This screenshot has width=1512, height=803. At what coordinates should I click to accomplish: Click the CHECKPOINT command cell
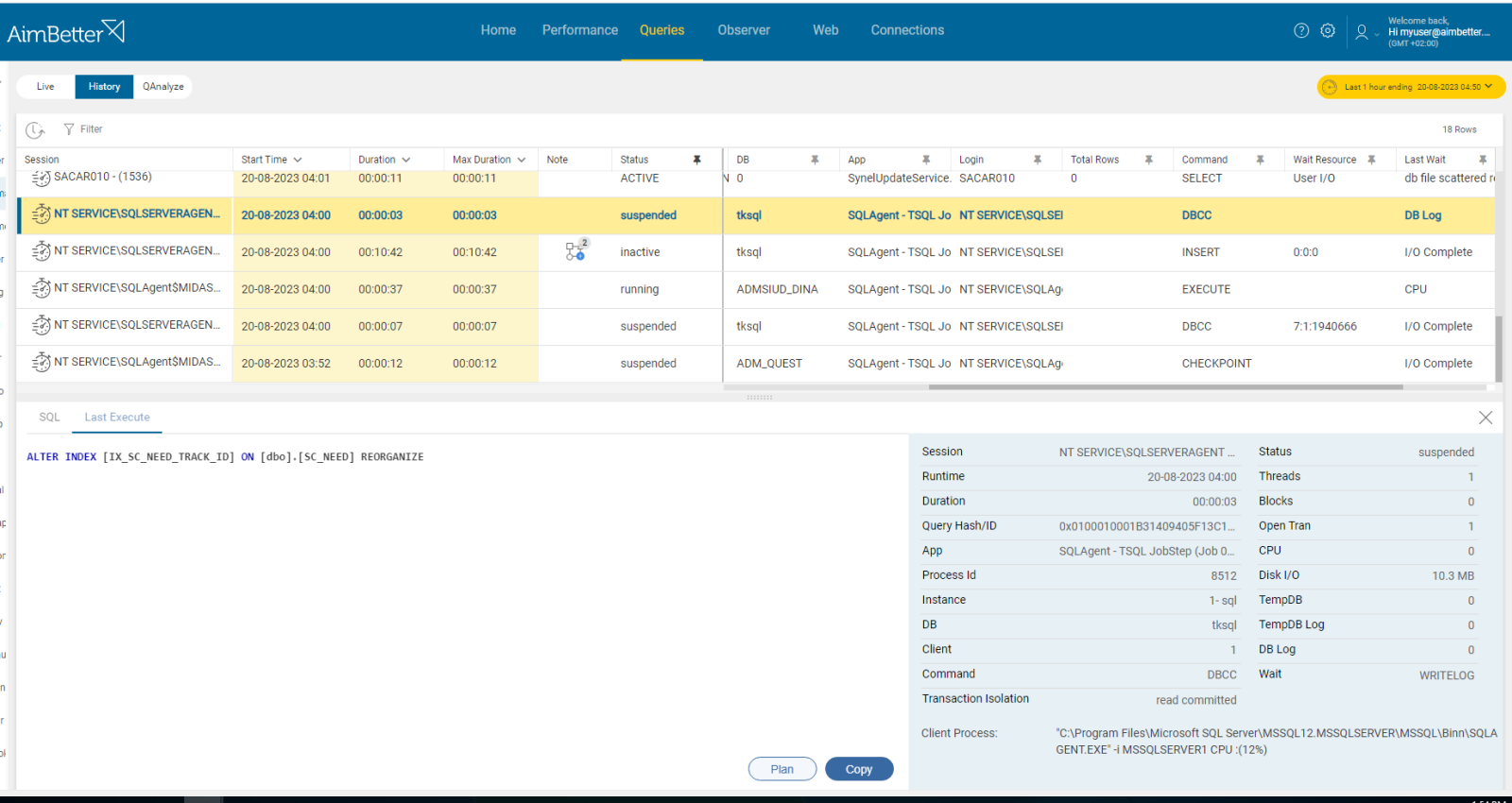1216,364
